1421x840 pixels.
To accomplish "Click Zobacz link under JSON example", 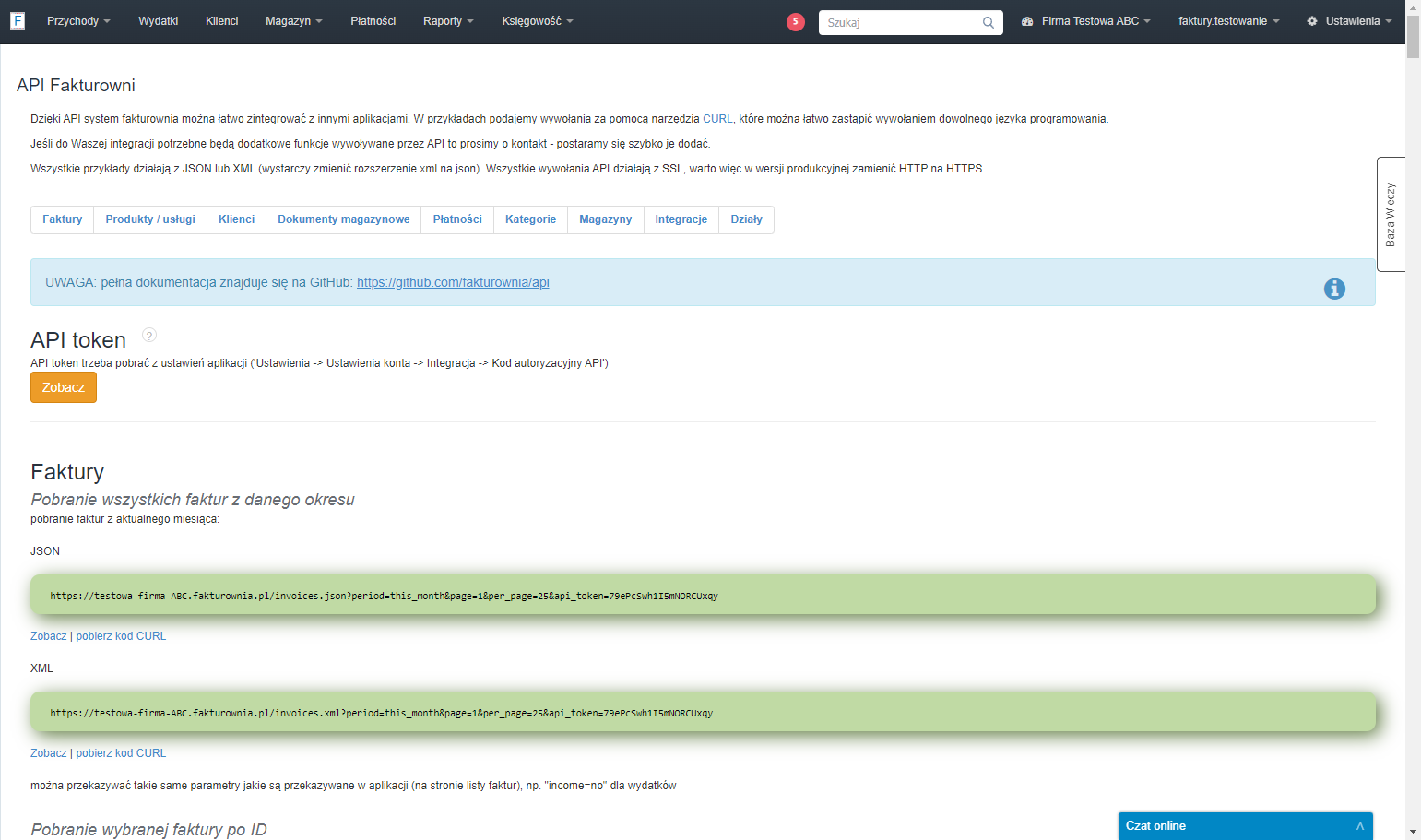I will tap(49, 636).
